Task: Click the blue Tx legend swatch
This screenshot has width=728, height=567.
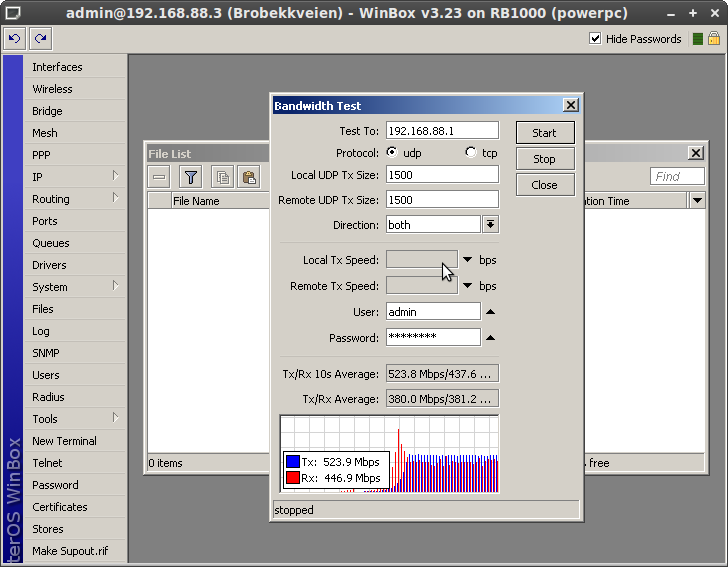Action: click(x=292, y=461)
